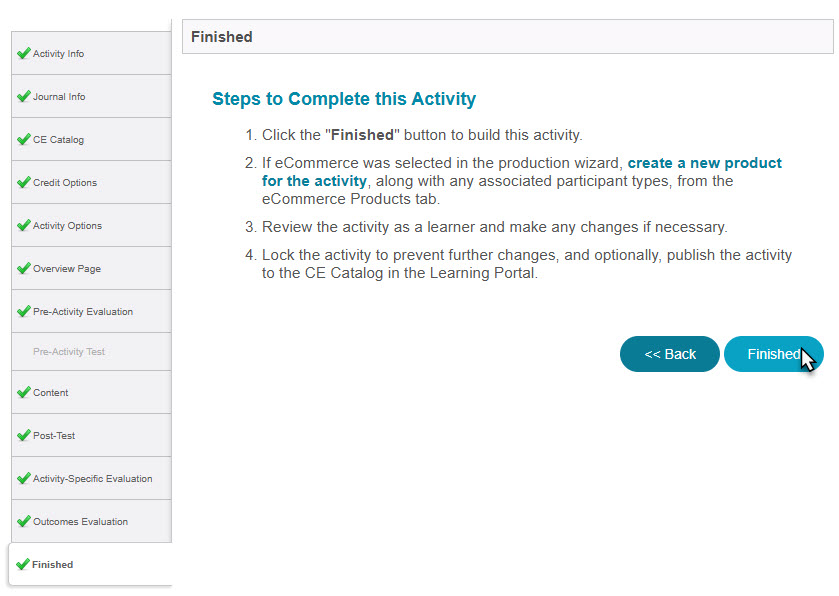Click the green checkmark beside Activity Info
839x596 pixels.
[24, 53]
